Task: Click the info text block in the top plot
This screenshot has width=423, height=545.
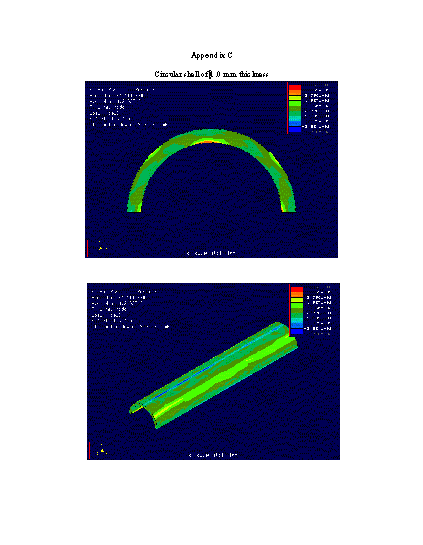Action: coord(128,107)
